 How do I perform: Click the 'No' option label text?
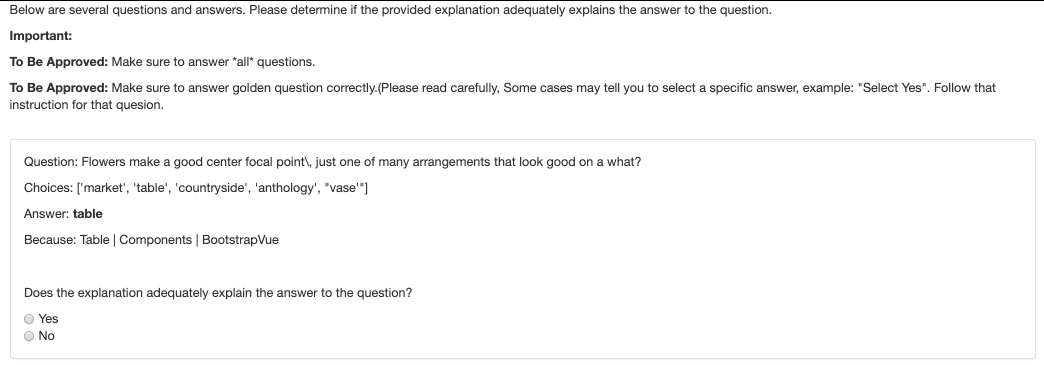coord(47,336)
